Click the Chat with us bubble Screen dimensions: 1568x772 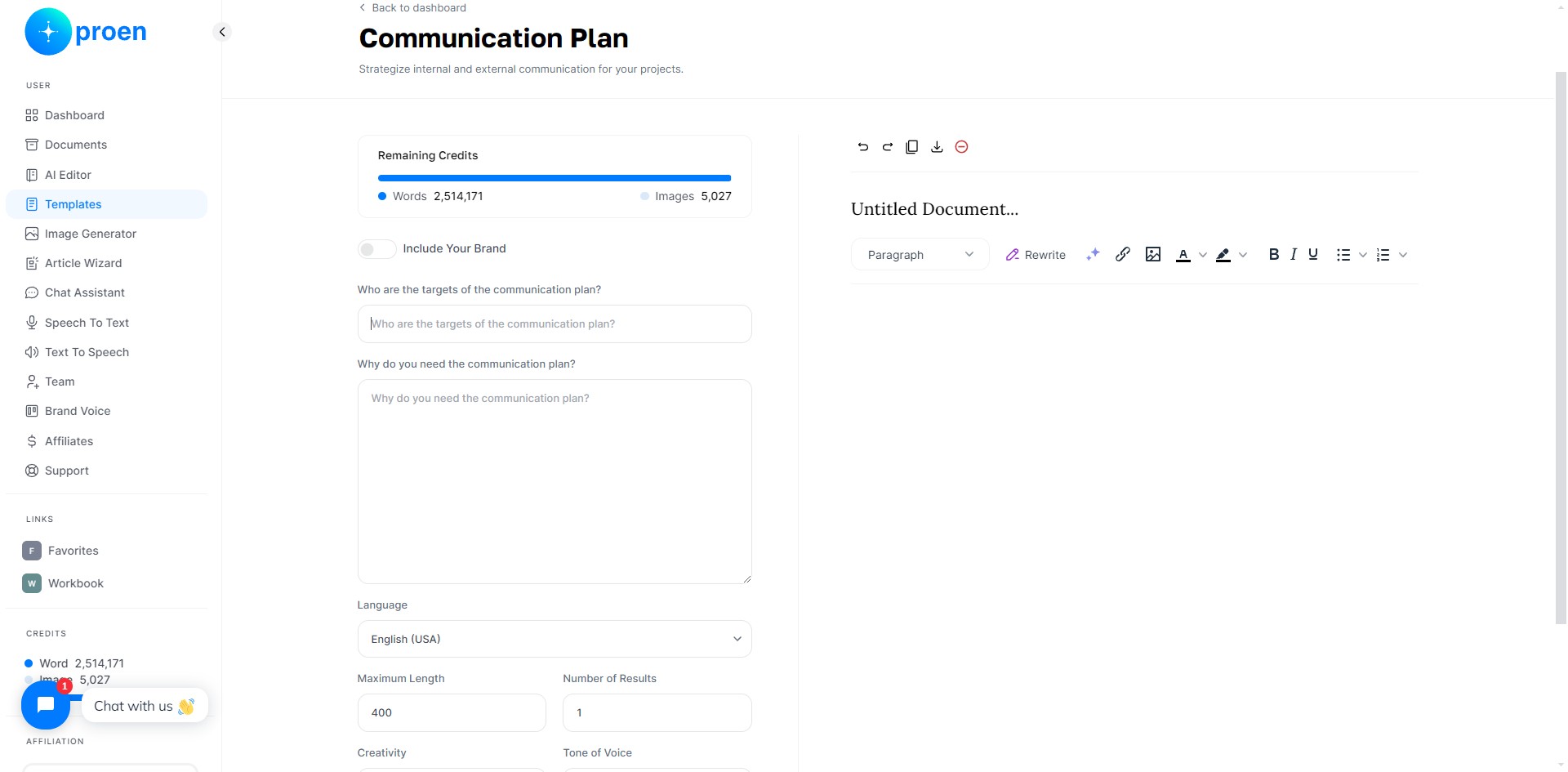click(x=145, y=706)
